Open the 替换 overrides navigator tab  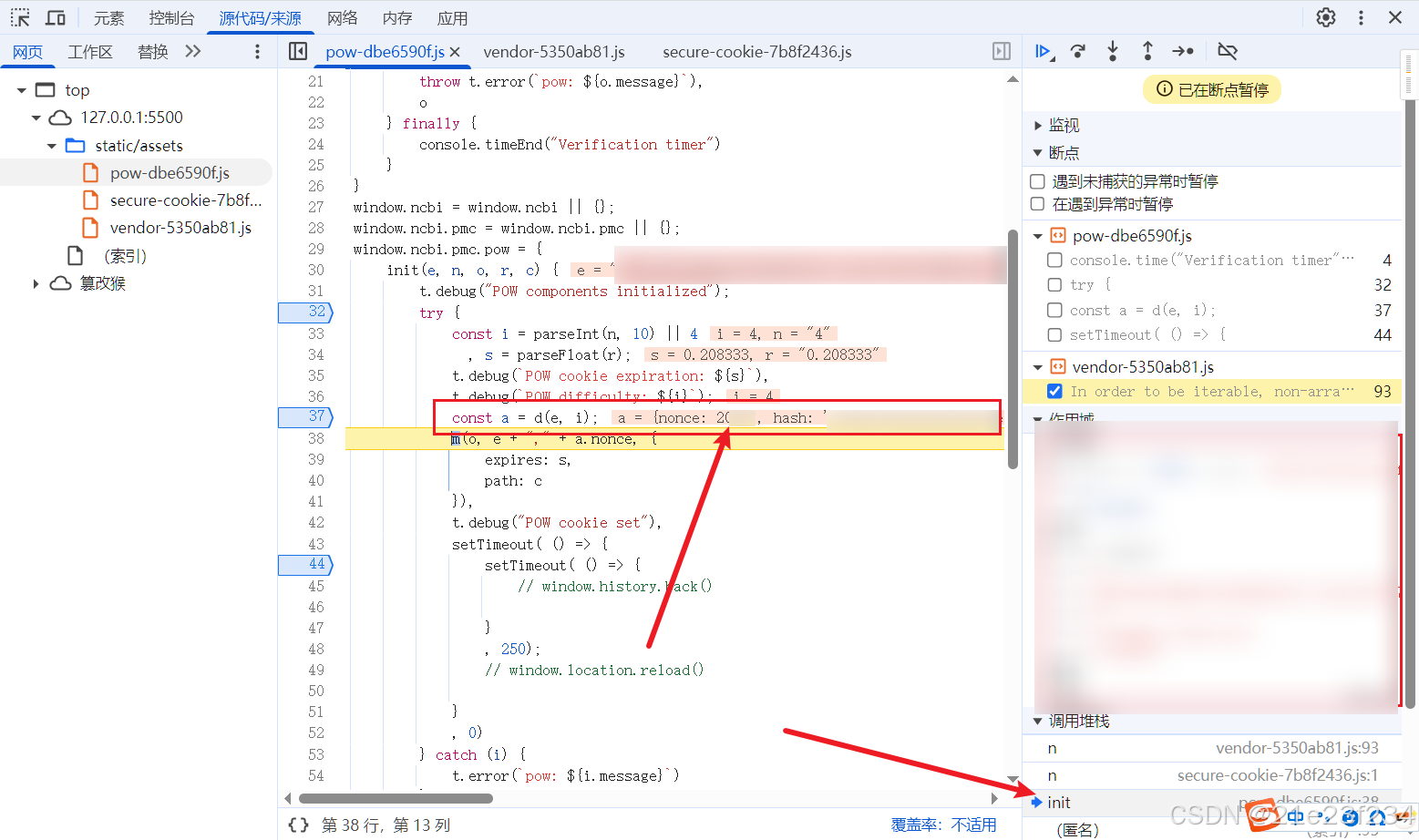(x=152, y=52)
